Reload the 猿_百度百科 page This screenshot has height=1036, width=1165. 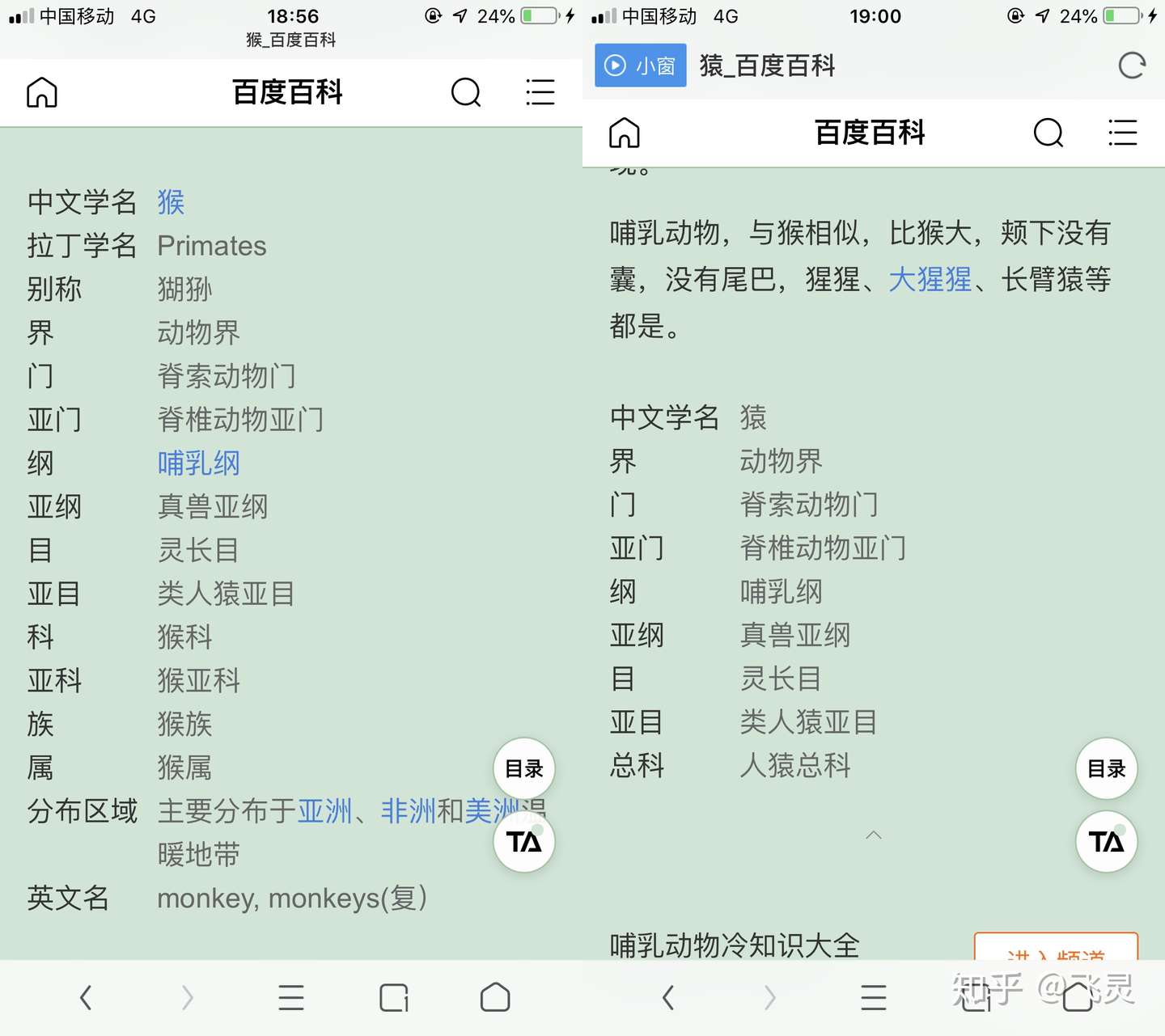pyautogui.click(x=1132, y=66)
